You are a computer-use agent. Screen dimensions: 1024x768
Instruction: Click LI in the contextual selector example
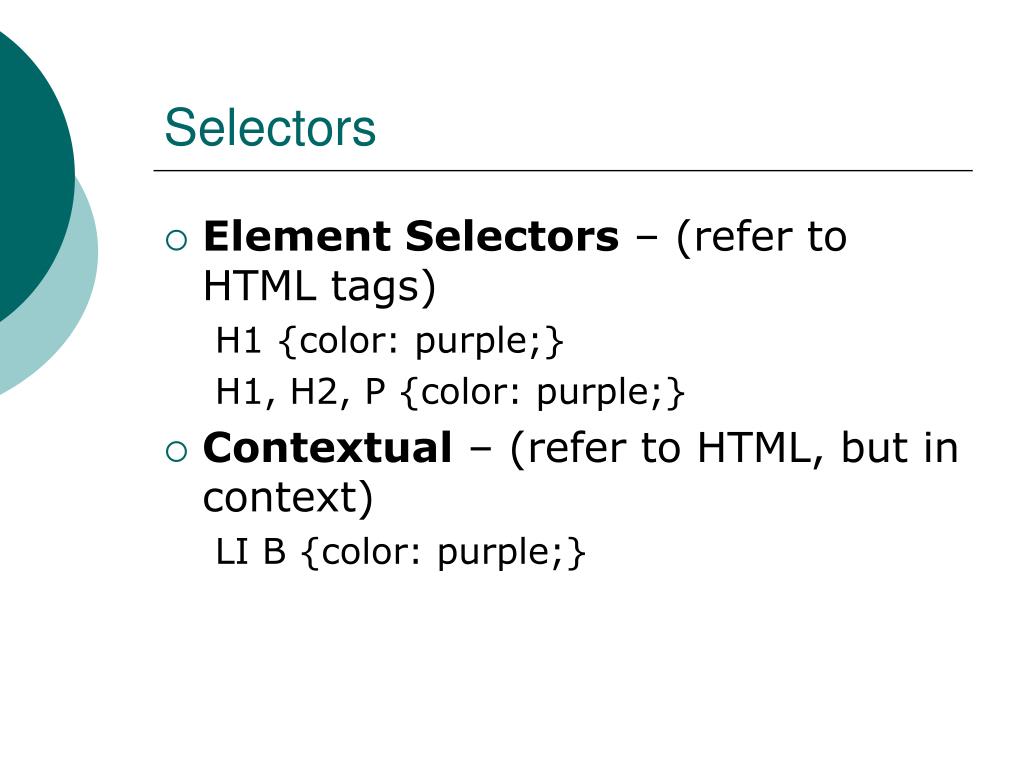coord(232,552)
